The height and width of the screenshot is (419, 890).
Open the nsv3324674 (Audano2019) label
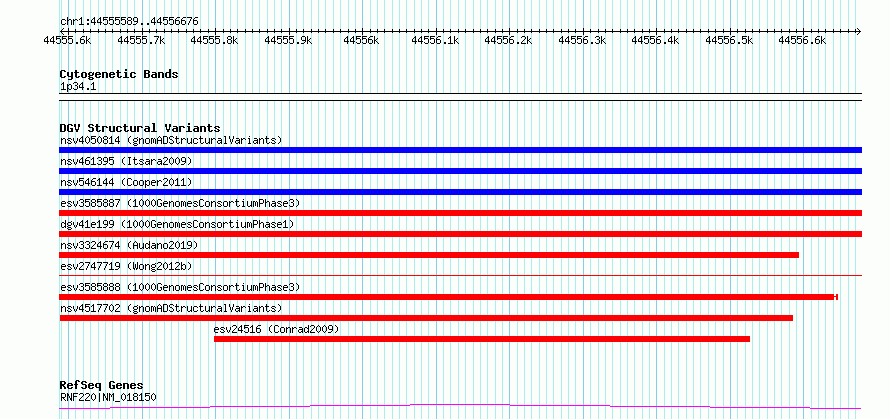point(129,245)
